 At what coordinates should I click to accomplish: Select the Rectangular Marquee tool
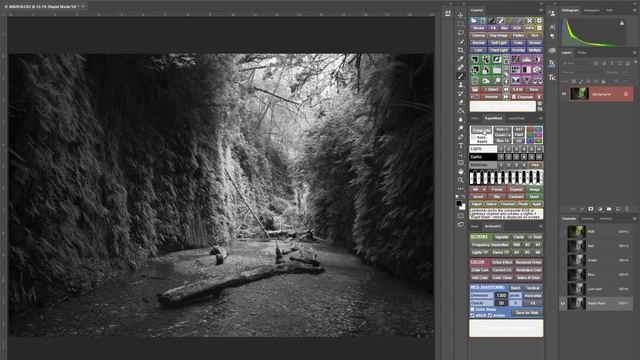coord(460,24)
